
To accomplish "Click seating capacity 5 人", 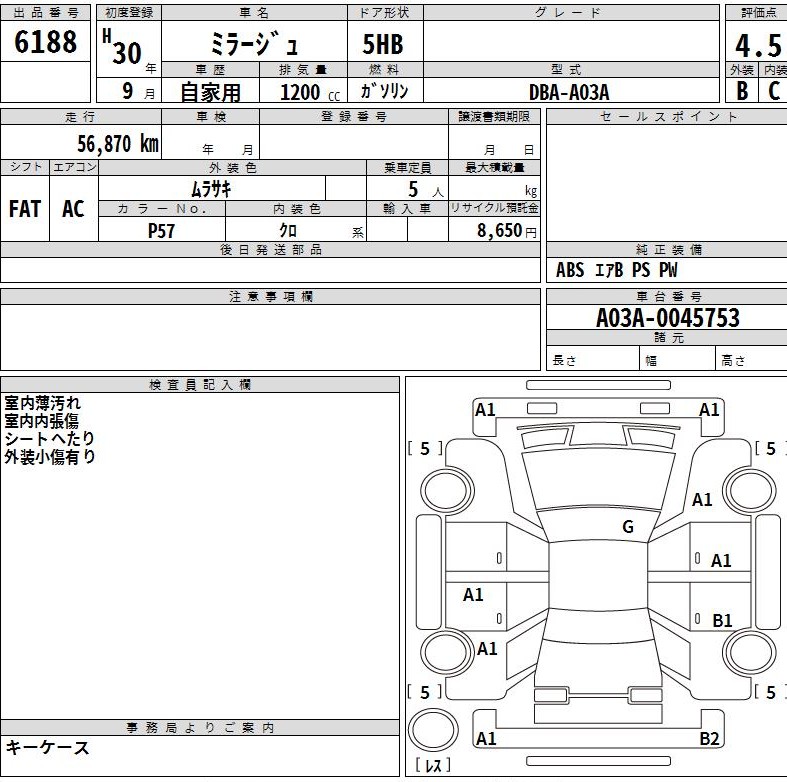I will pos(426,189).
